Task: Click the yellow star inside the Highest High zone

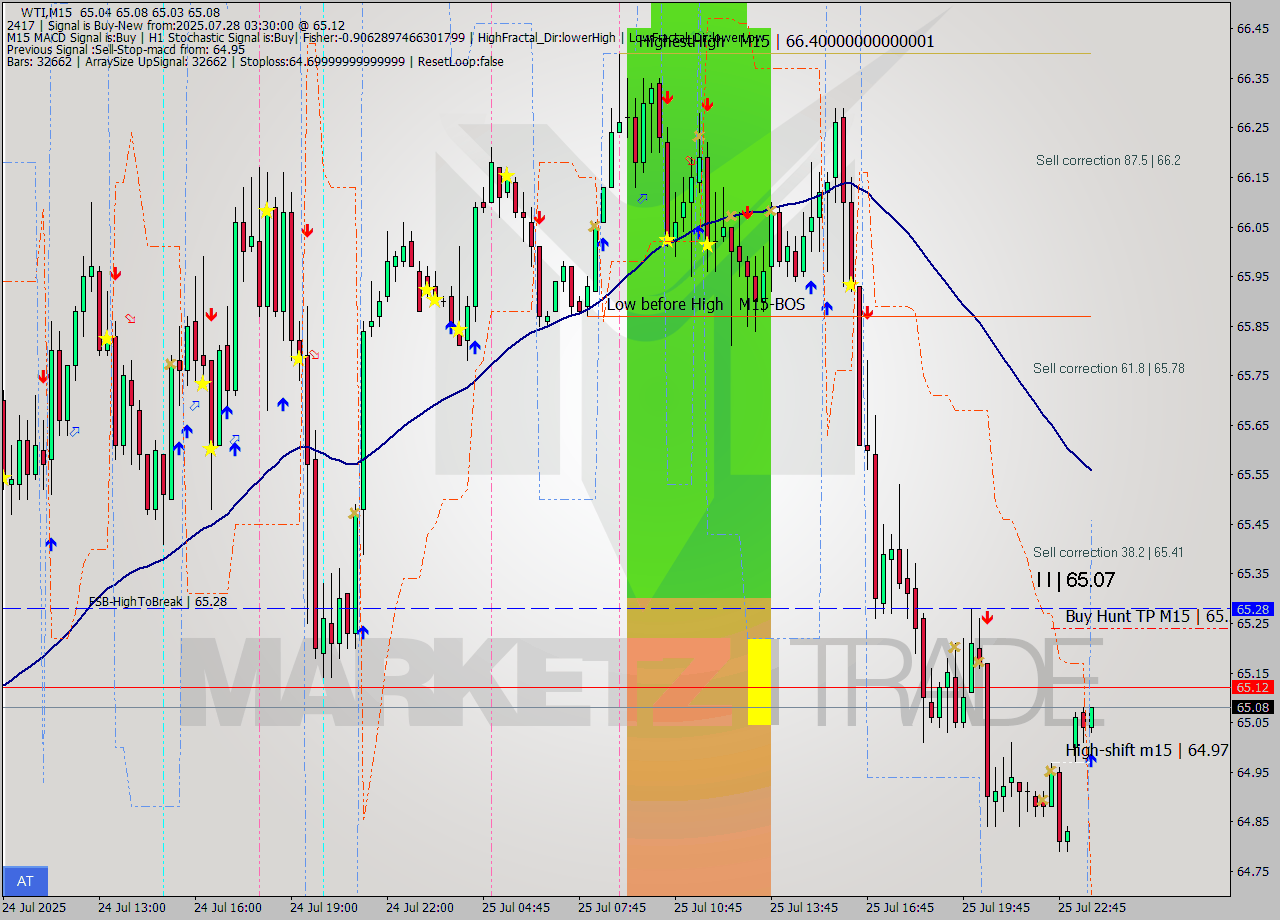Action: point(666,240)
